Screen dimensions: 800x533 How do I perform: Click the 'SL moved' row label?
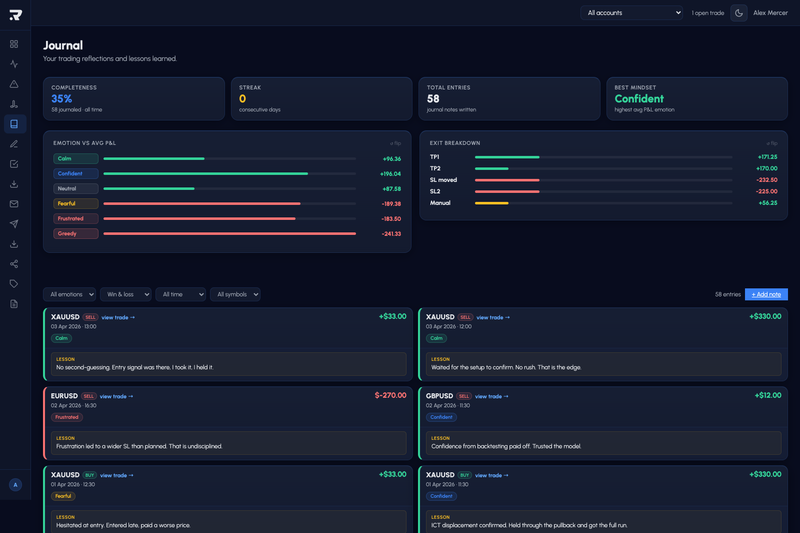pos(443,180)
